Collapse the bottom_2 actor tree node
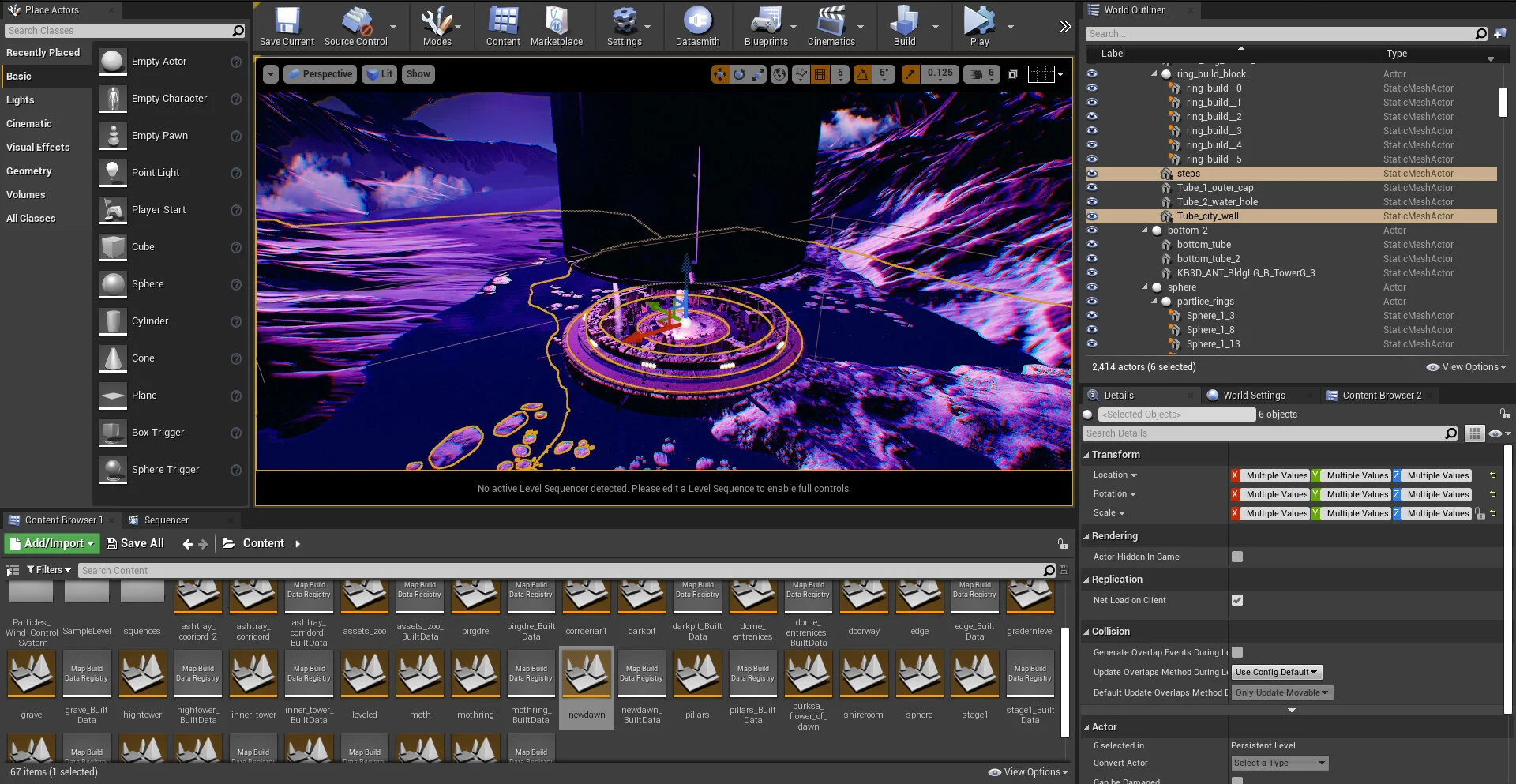This screenshot has width=1516, height=784. 1145,231
